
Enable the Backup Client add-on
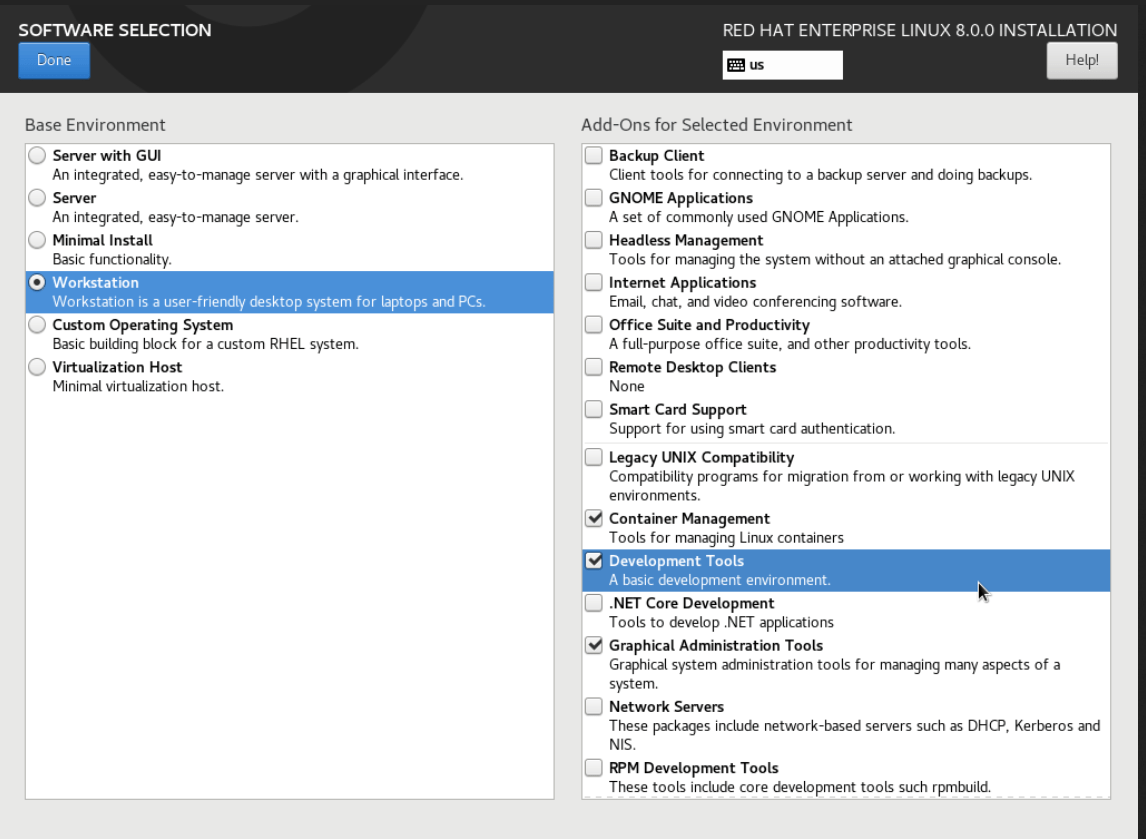(593, 155)
